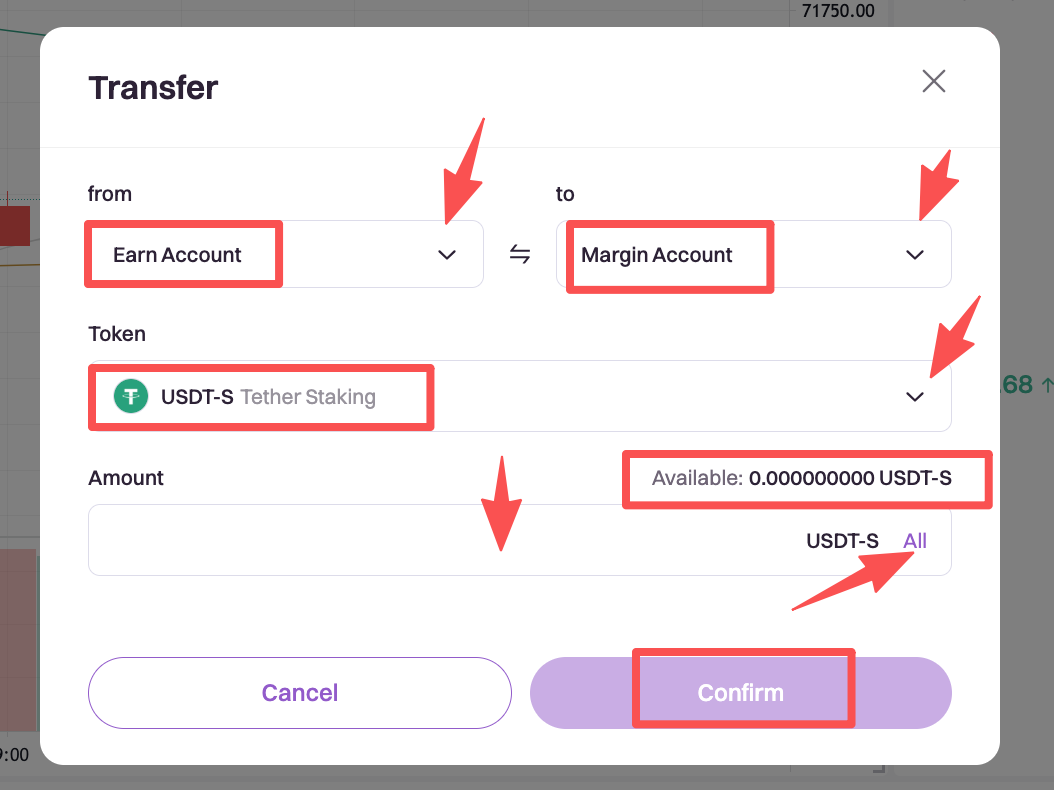Screen dimensions: 1054x790
Task: Confirm the transfer
Action: click(x=740, y=693)
